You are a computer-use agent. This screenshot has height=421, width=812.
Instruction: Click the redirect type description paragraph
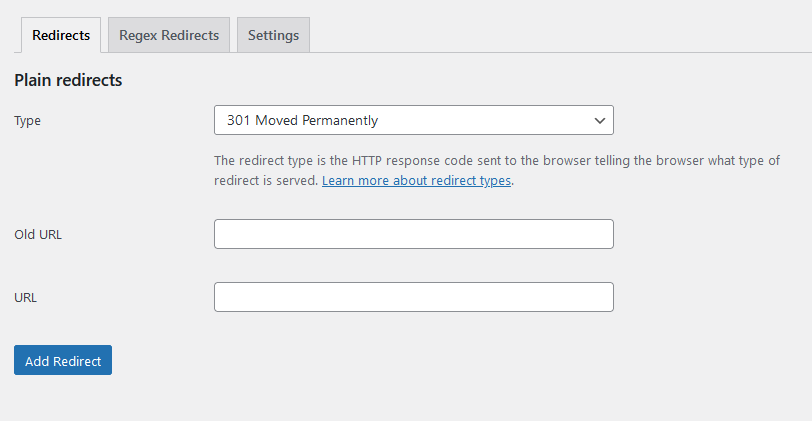[497, 170]
